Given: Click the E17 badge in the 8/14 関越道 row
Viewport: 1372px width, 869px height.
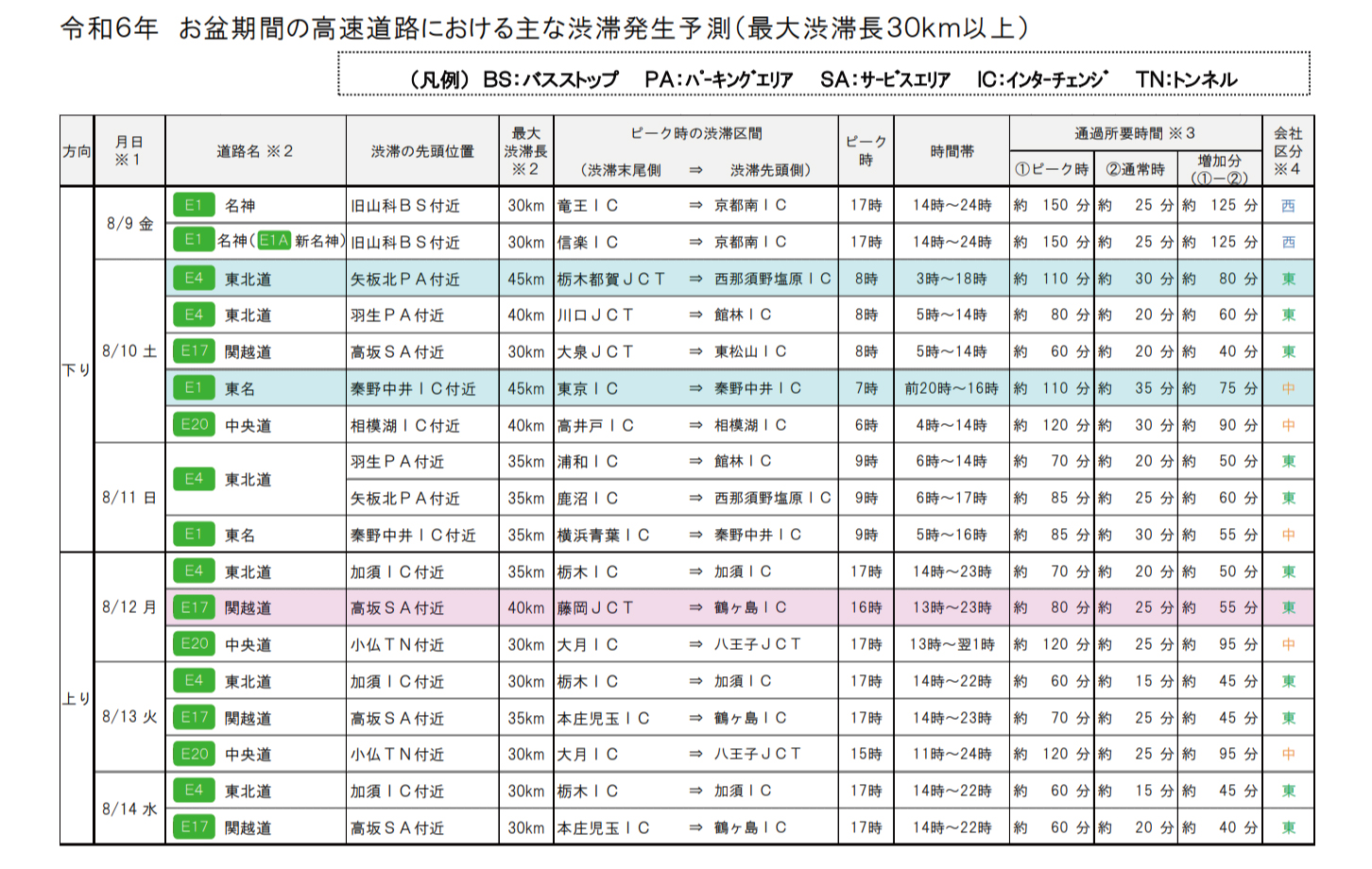Looking at the screenshot, I should pos(194,826).
